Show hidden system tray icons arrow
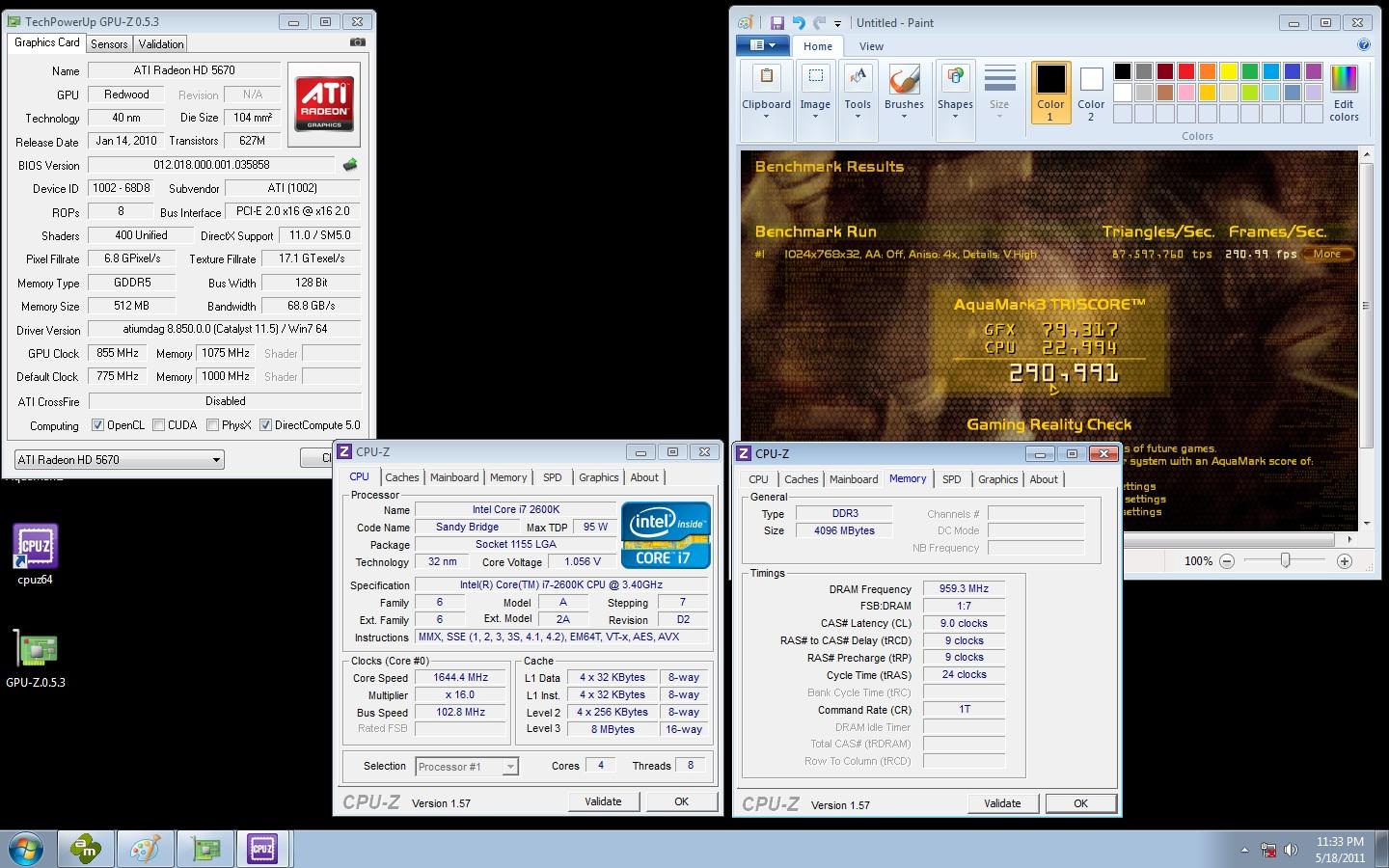 [1244, 851]
